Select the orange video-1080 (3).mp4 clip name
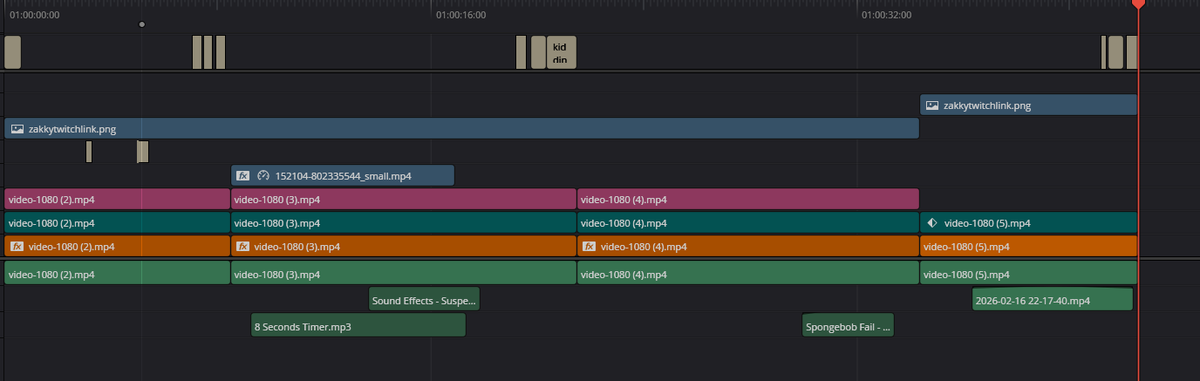1200x381 pixels. (x=297, y=246)
